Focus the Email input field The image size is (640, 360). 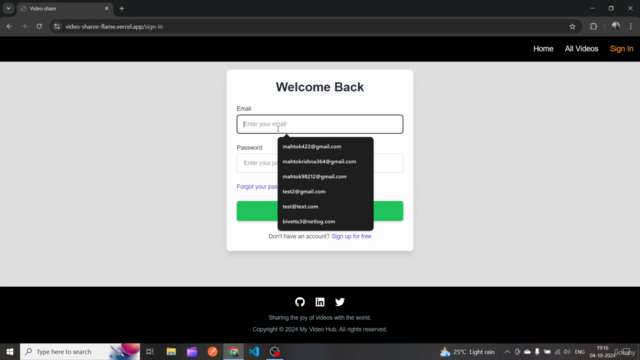click(x=320, y=124)
